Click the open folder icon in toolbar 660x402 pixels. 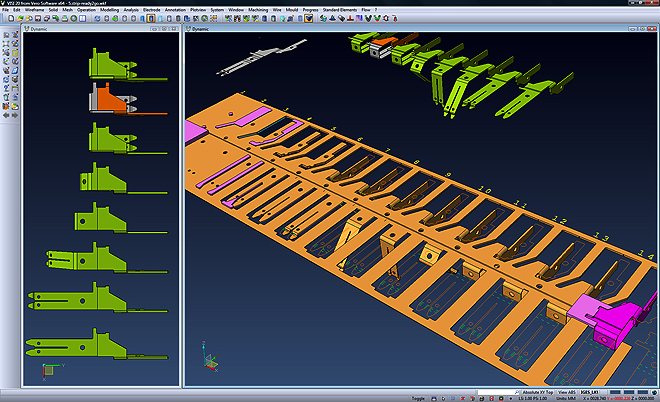[20, 18]
